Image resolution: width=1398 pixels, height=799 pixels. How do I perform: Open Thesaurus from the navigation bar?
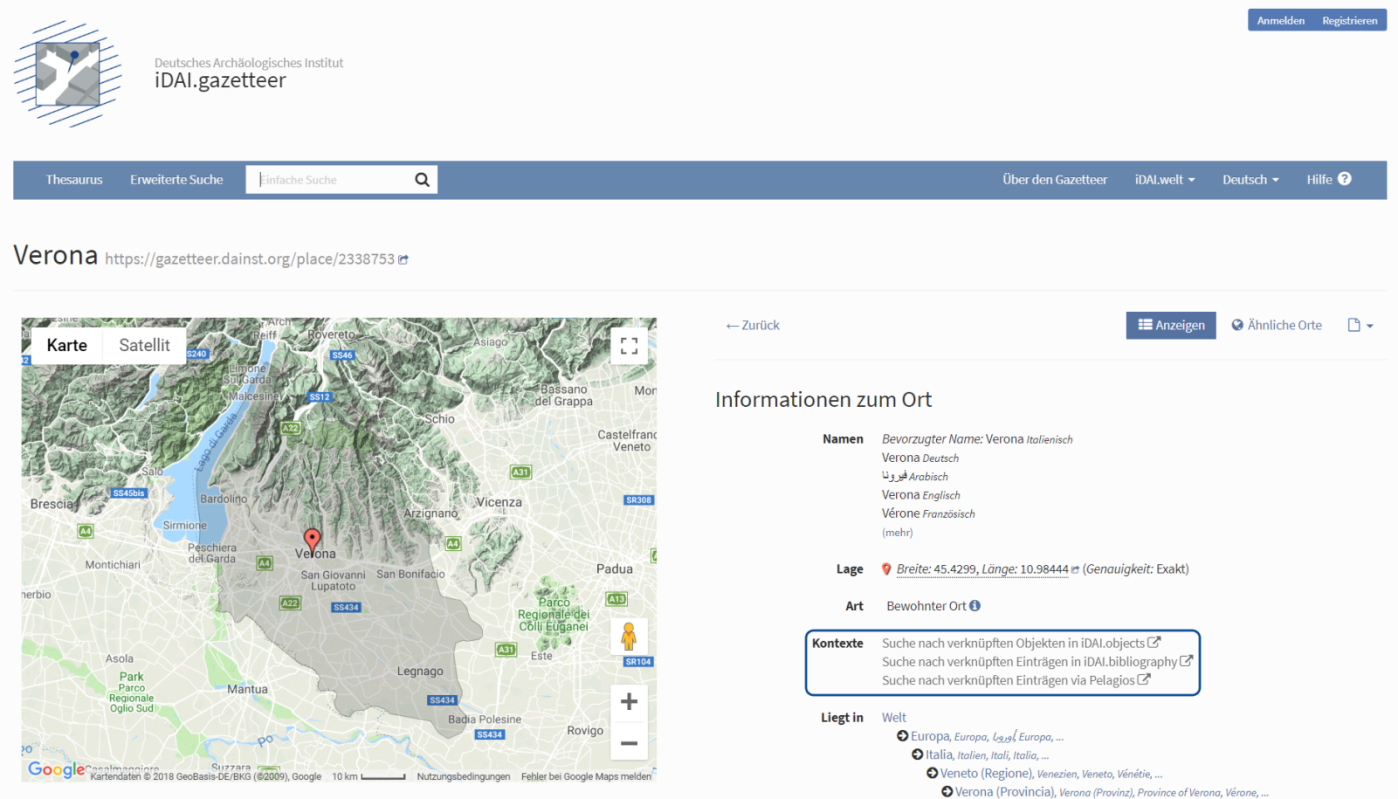click(x=74, y=180)
